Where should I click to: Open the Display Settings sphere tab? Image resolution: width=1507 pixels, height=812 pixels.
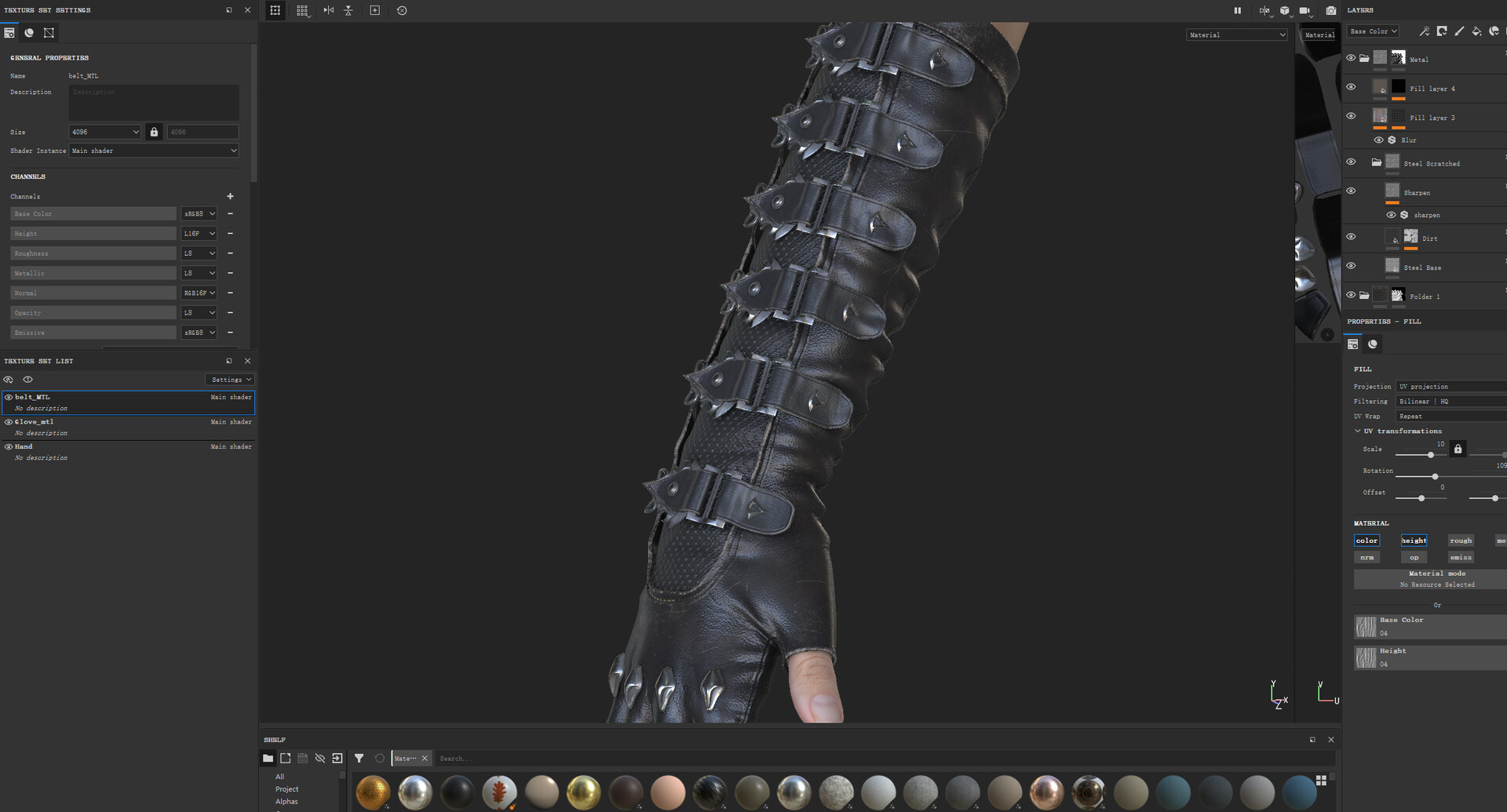pos(29,33)
